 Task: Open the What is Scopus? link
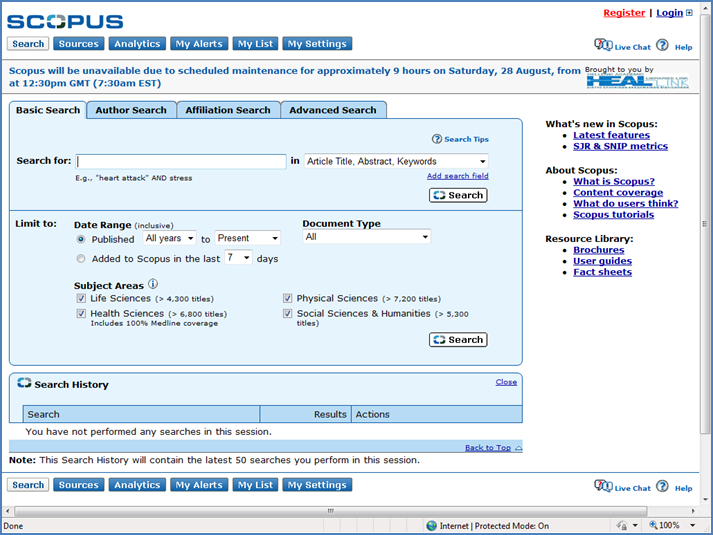coord(614,181)
